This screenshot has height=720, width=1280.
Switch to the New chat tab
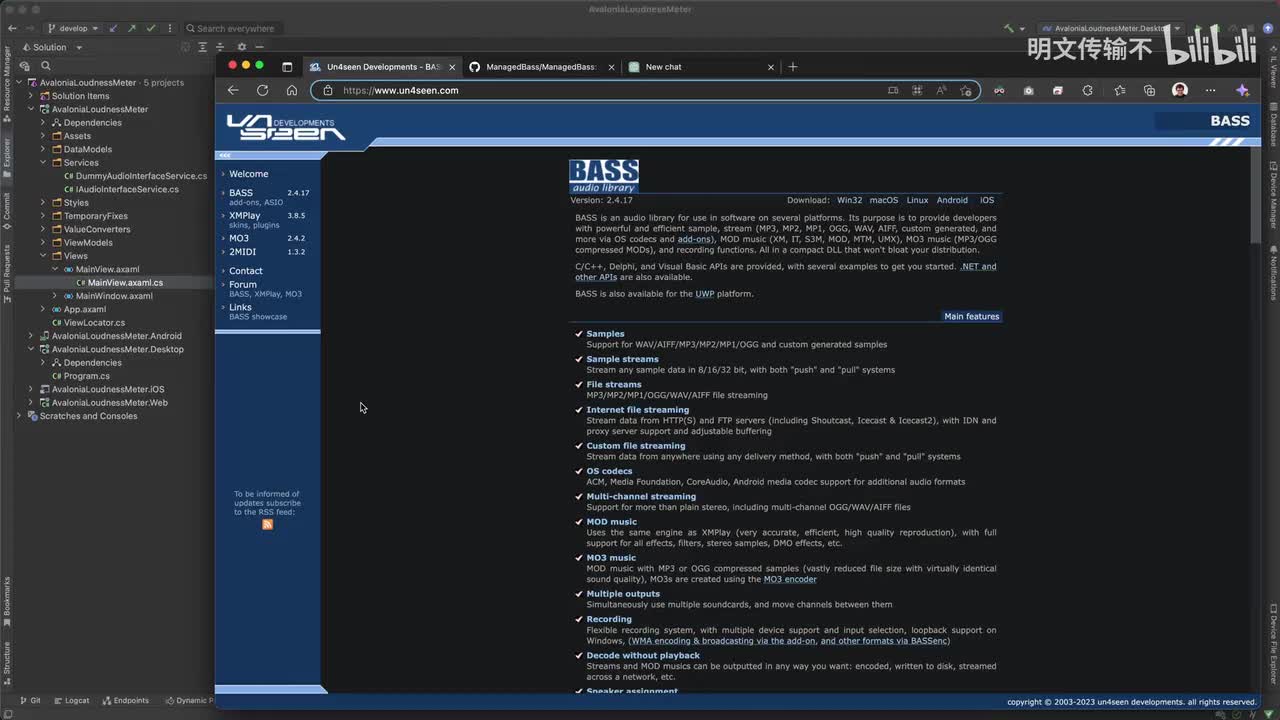[700, 67]
